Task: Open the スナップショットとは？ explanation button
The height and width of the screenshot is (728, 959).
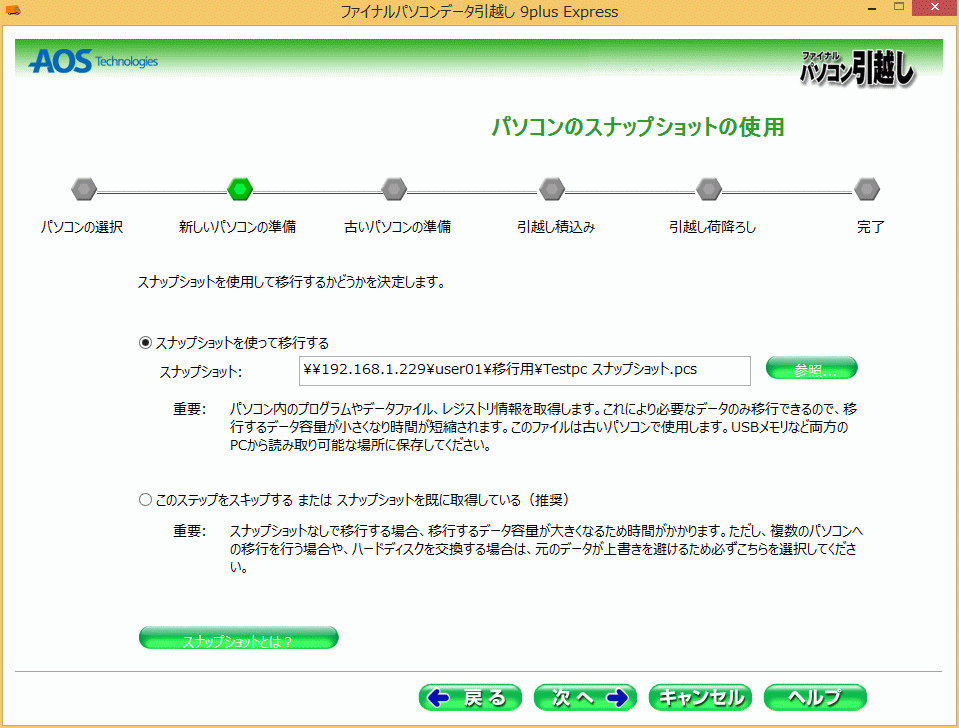Action: 238,639
